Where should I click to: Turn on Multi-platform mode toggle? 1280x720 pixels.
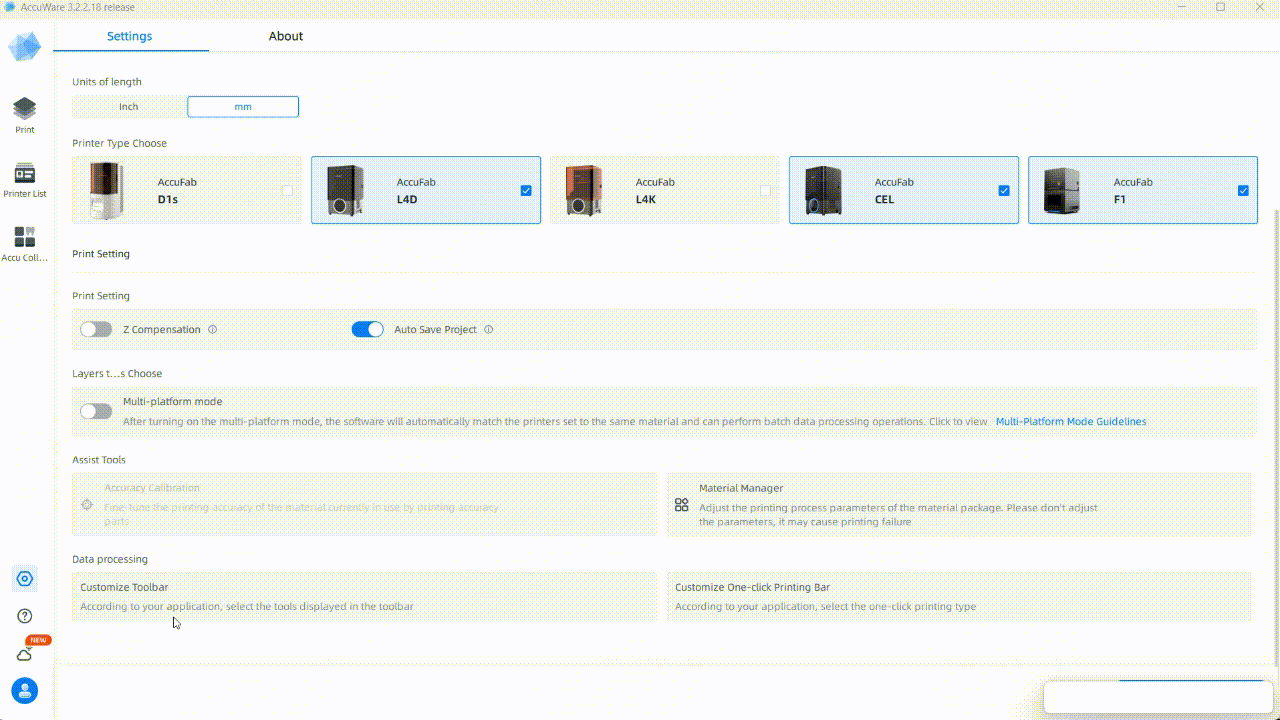pyautogui.click(x=96, y=411)
